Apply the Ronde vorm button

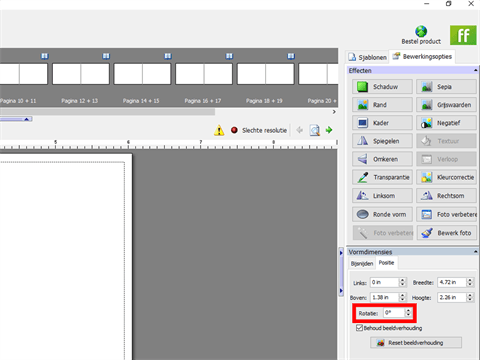382,214
